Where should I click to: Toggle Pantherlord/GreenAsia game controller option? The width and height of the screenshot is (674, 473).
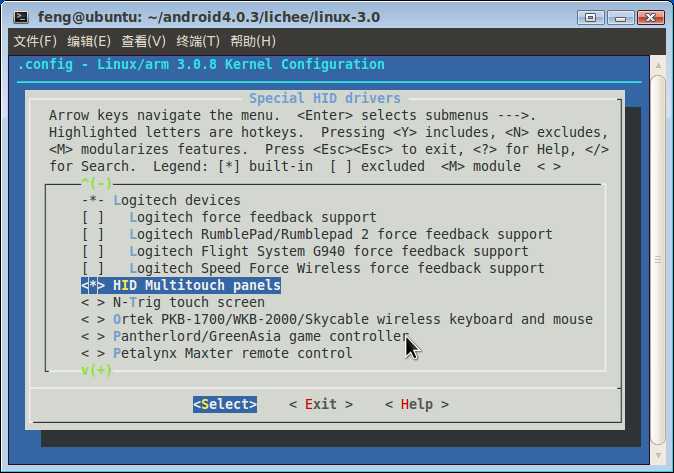(93, 336)
